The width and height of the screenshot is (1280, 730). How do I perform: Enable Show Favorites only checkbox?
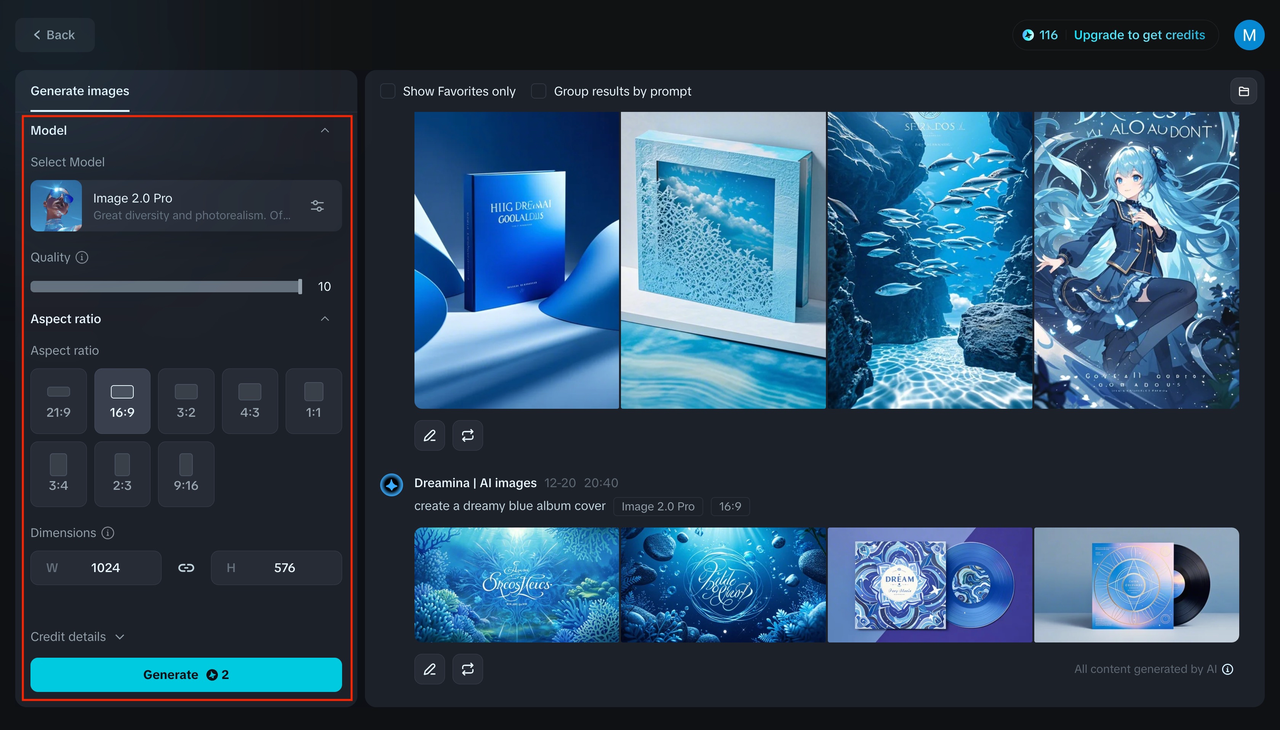[x=388, y=91]
